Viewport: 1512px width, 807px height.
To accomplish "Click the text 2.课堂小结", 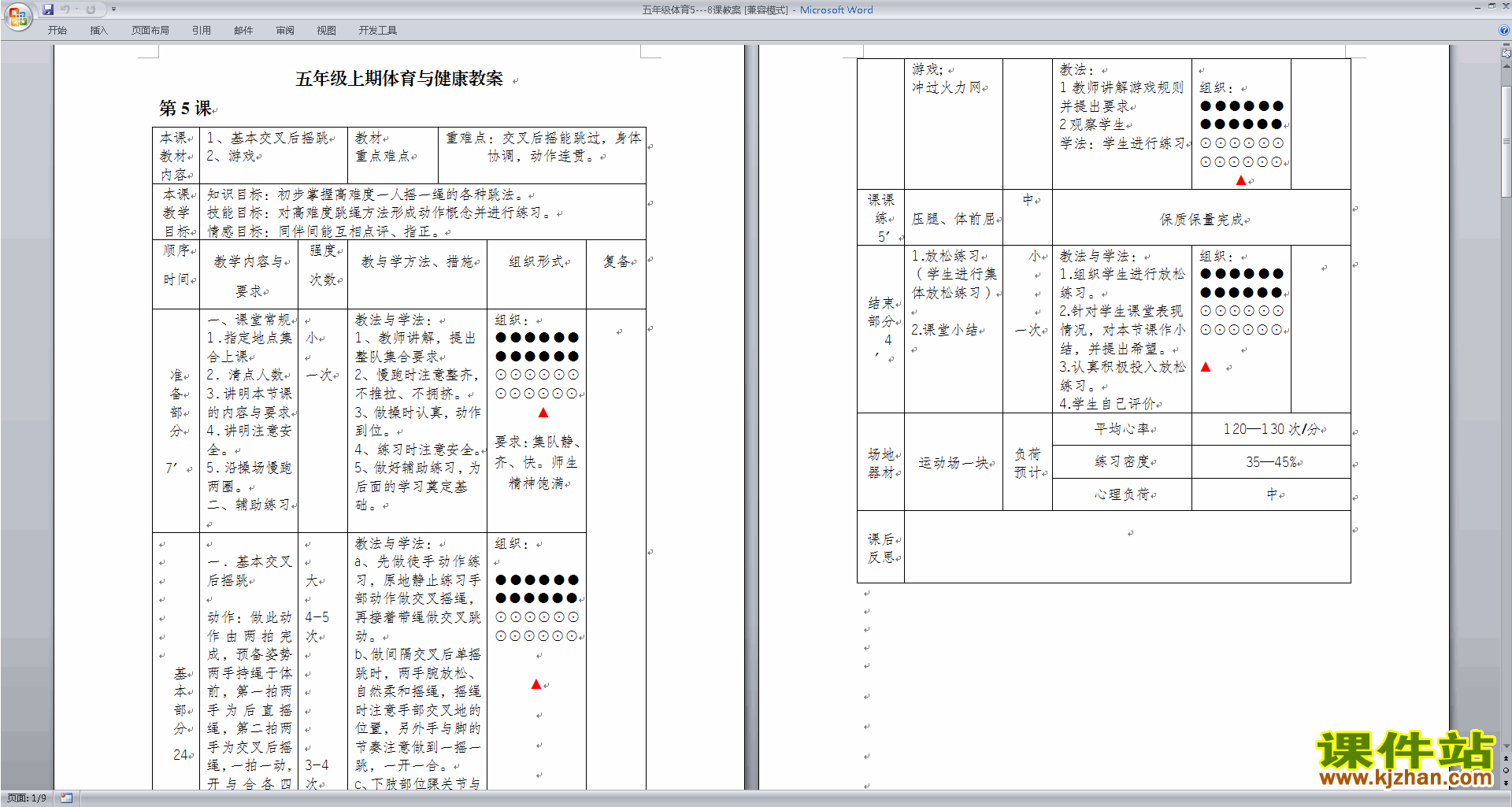I will (946, 330).
